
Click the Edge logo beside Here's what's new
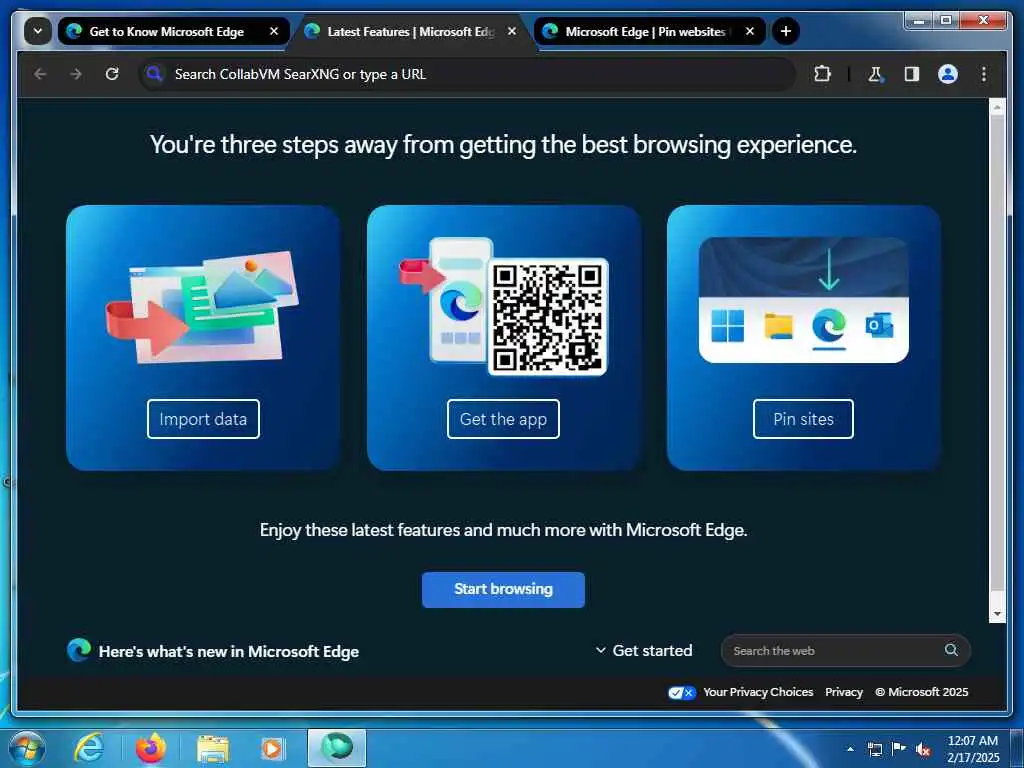pyautogui.click(x=79, y=650)
